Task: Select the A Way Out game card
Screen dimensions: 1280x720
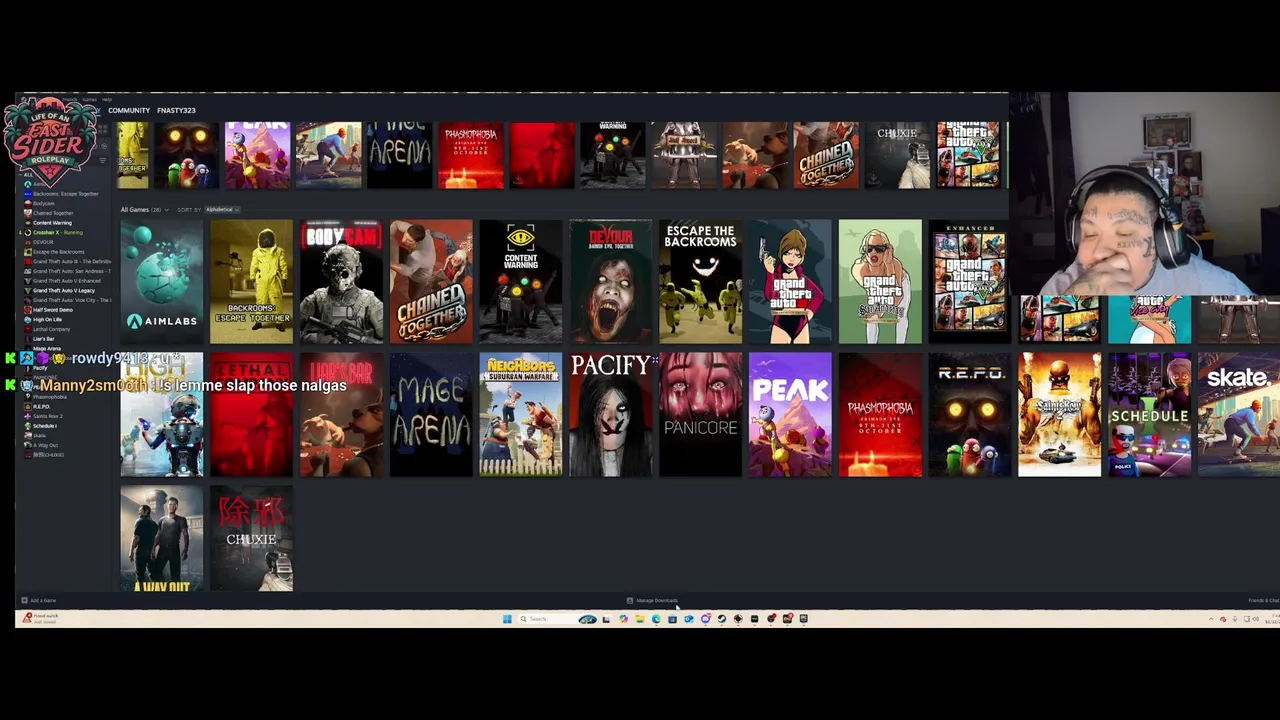Action: tap(161, 539)
